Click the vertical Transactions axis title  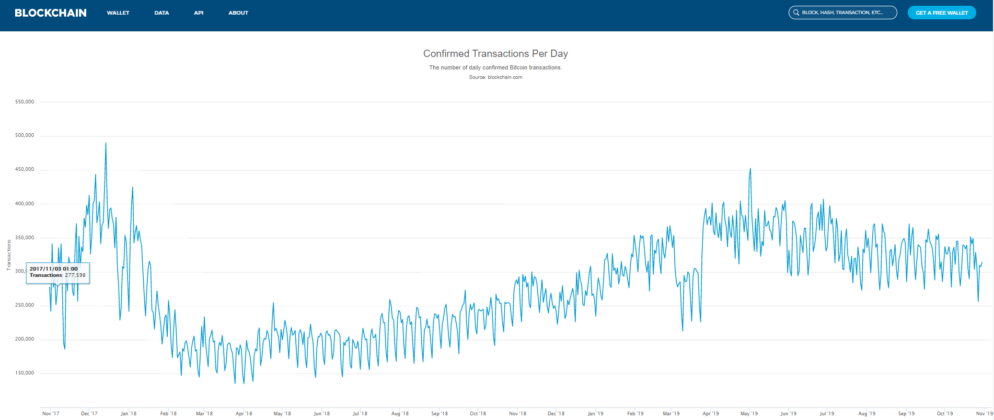tap(8, 254)
